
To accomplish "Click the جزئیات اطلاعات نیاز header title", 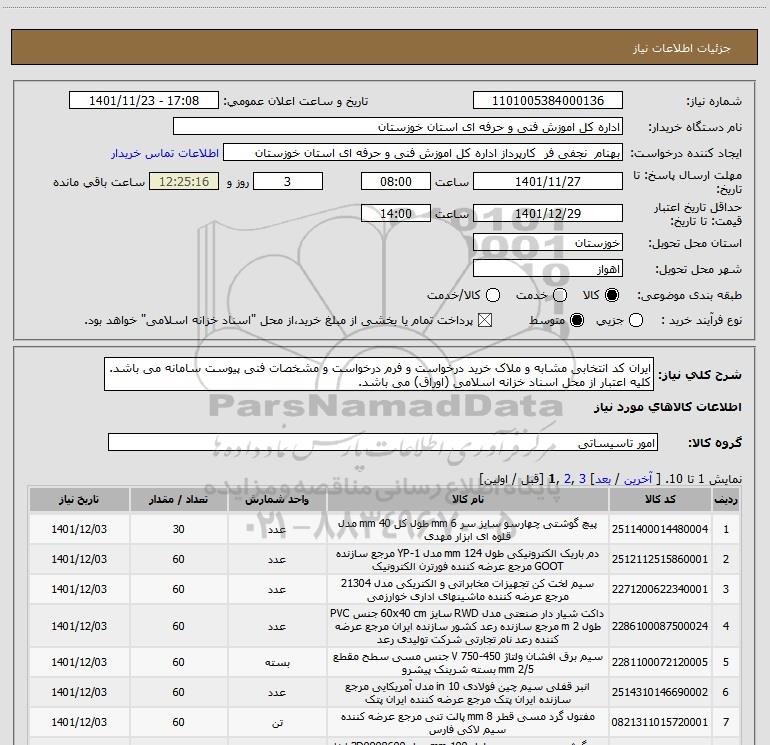I will [x=681, y=48].
